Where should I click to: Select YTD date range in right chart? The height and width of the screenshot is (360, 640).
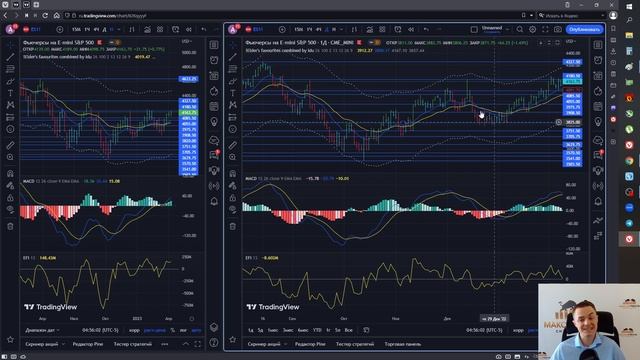pos(317,330)
